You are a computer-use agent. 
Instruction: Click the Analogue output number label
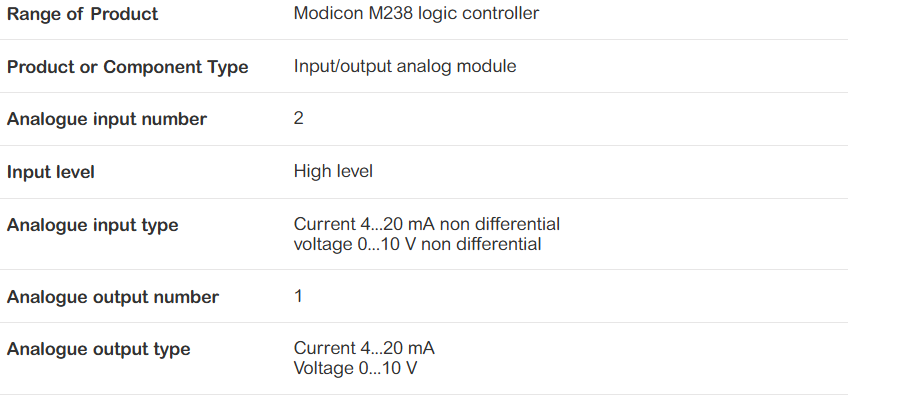pos(113,297)
